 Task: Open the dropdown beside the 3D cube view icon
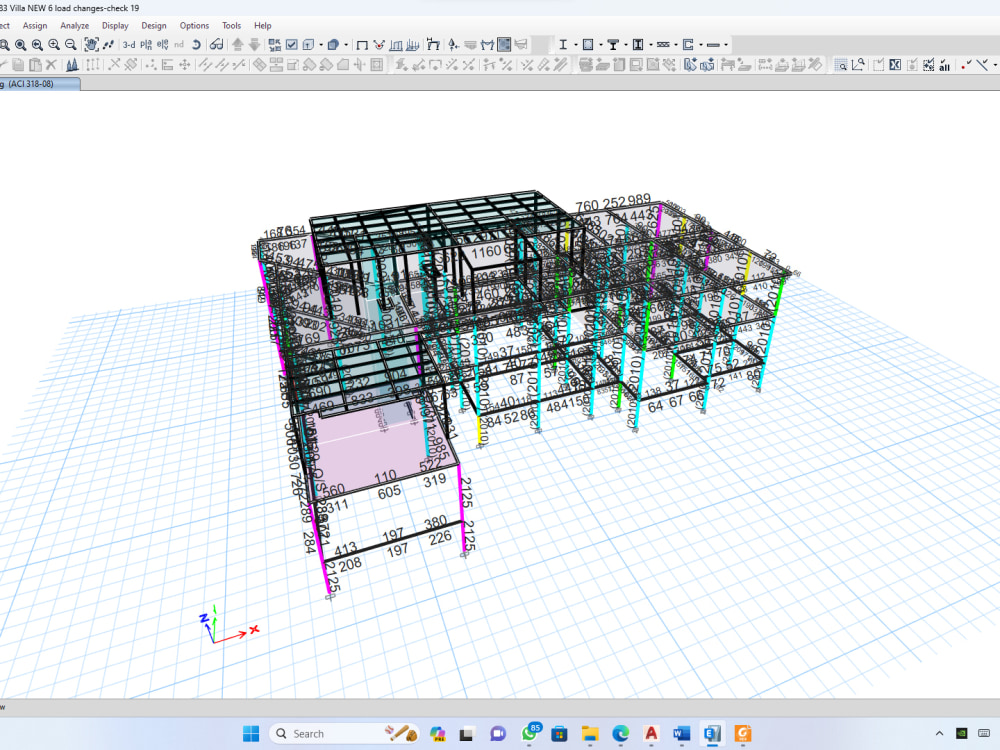pyautogui.click(x=320, y=44)
